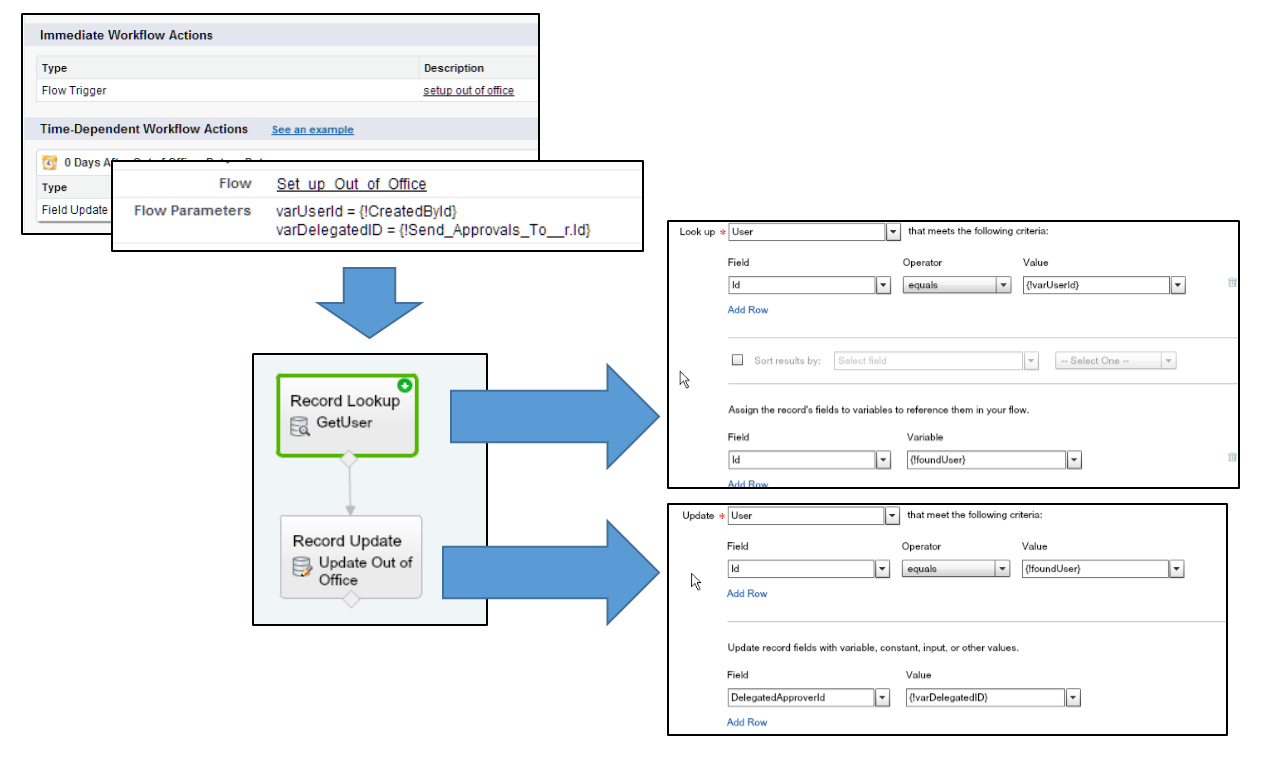Enable the Sort results by checkbox
The width and height of the screenshot is (1265, 757).
pos(738,360)
